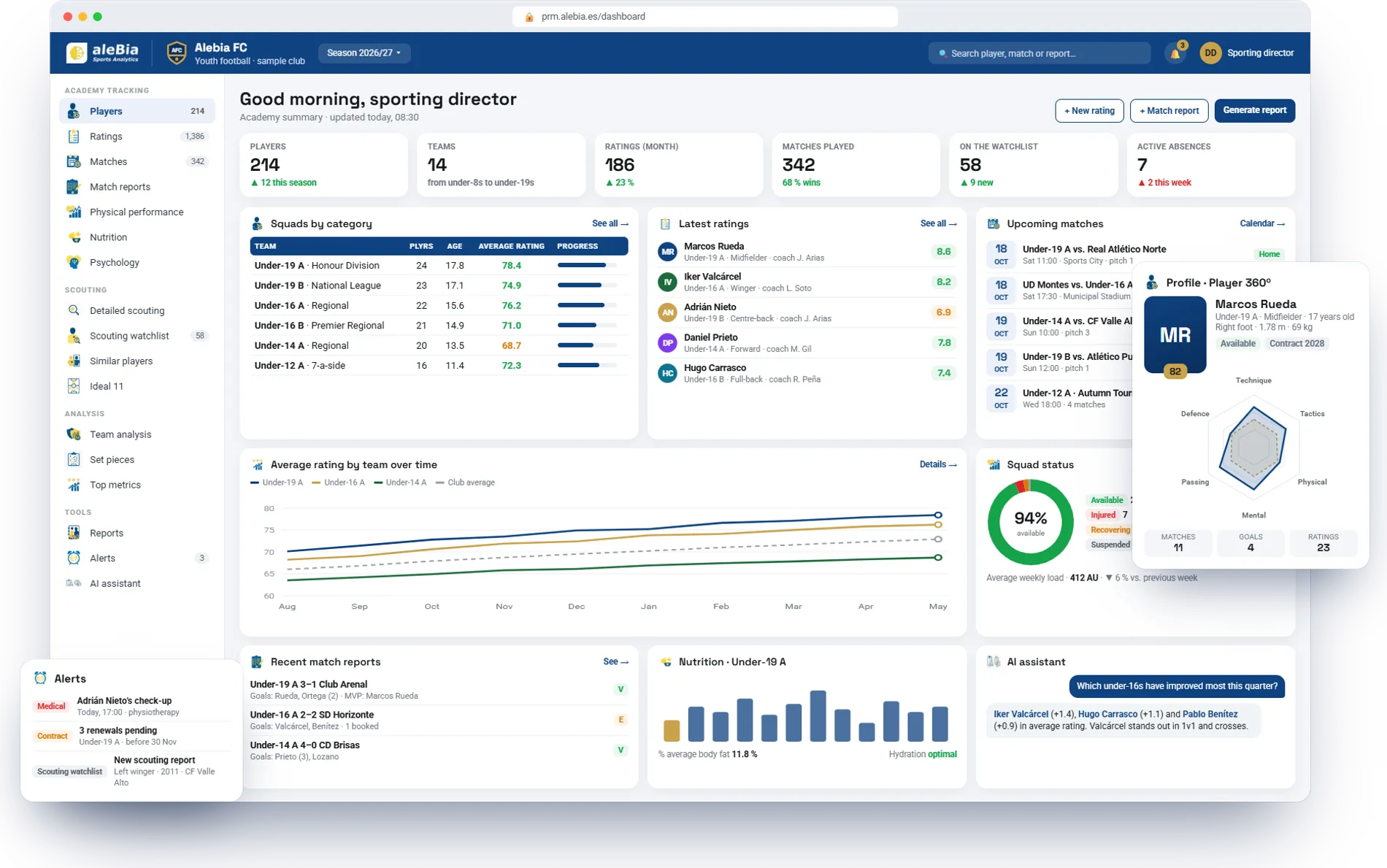This screenshot has width=1387, height=868.
Task: Select Players in the sidebar menu
Action: point(137,111)
